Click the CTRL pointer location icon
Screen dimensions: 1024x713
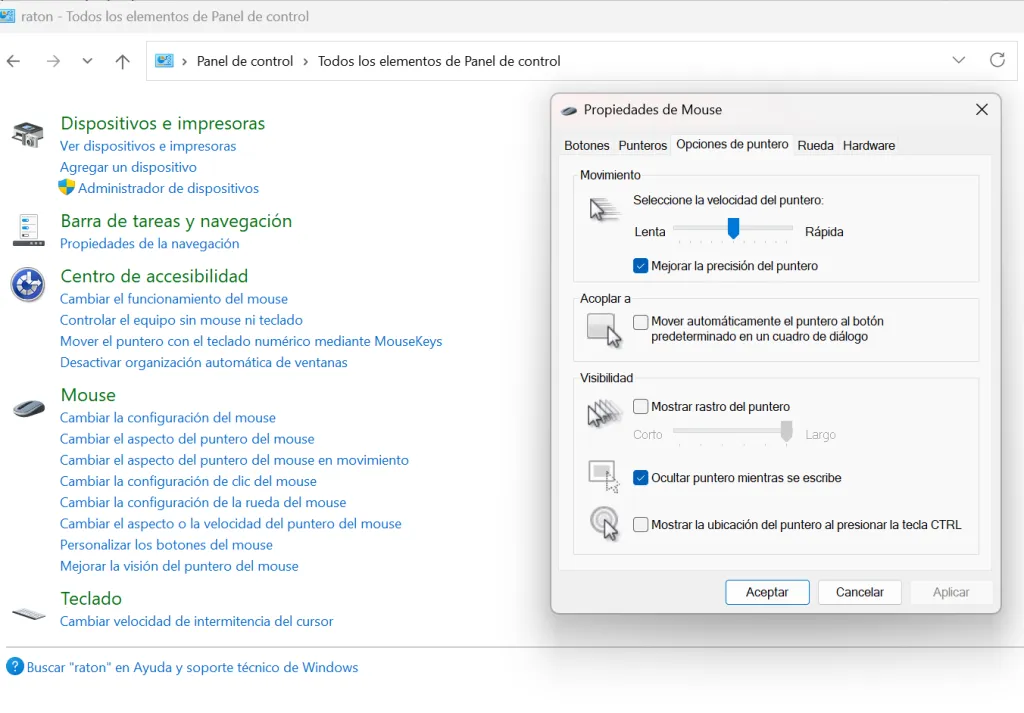tap(604, 524)
